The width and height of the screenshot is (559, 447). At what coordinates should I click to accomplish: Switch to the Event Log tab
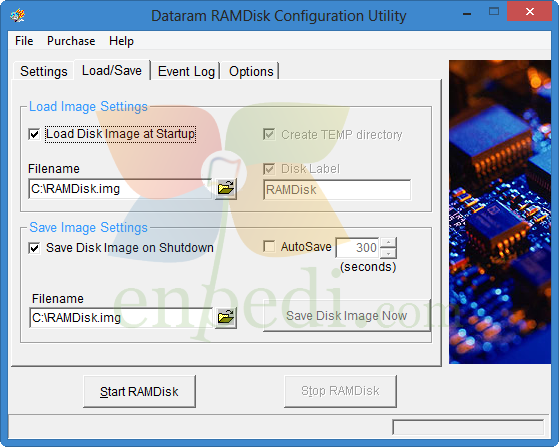(x=186, y=71)
